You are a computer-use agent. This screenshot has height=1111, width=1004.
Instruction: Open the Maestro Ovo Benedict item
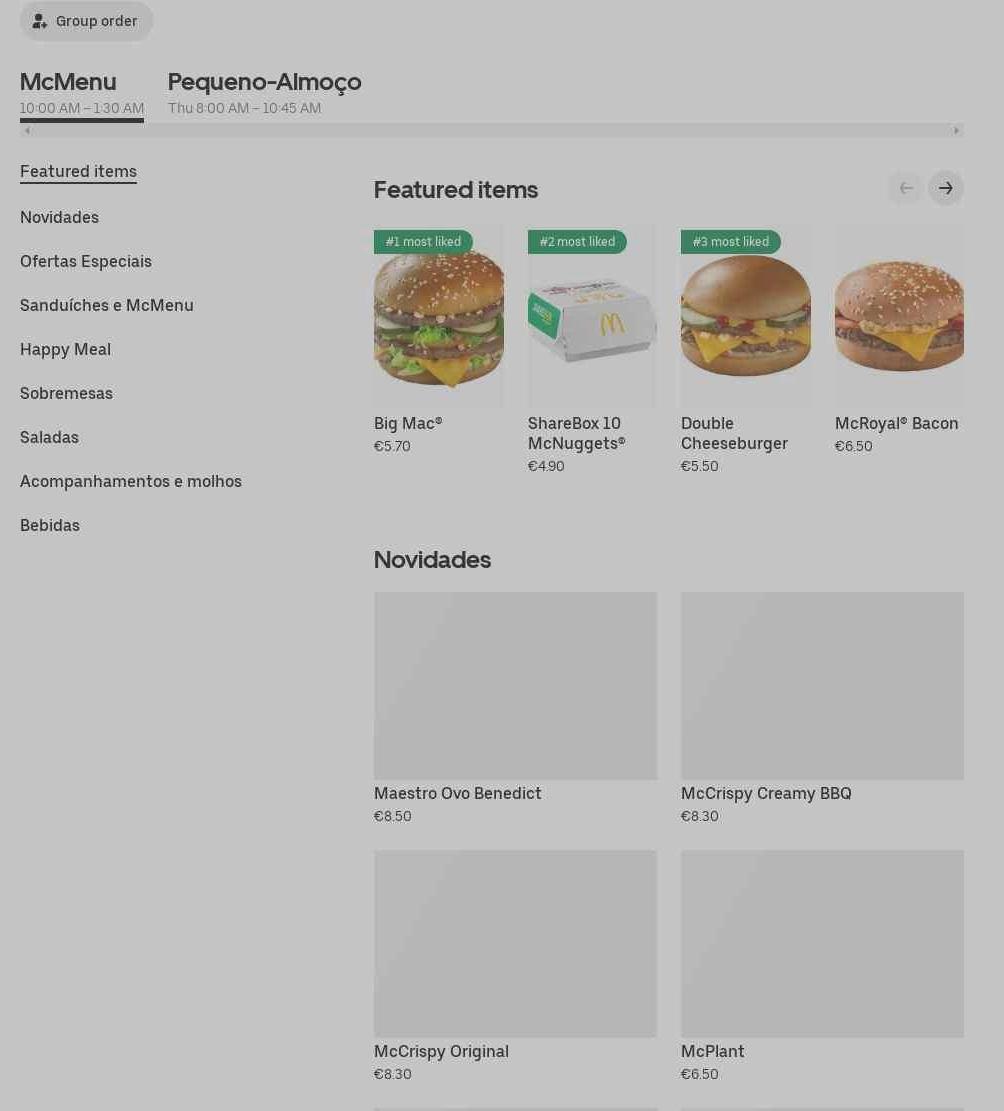click(x=515, y=709)
